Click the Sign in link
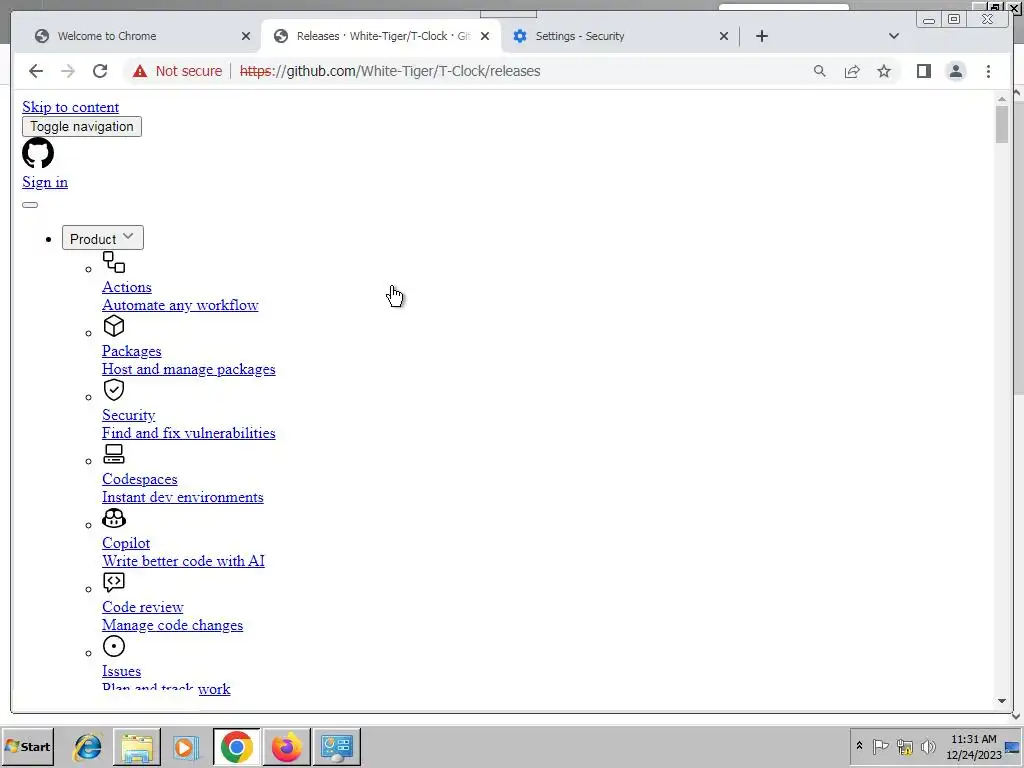The width and height of the screenshot is (1024, 768). tap(45, 182)
